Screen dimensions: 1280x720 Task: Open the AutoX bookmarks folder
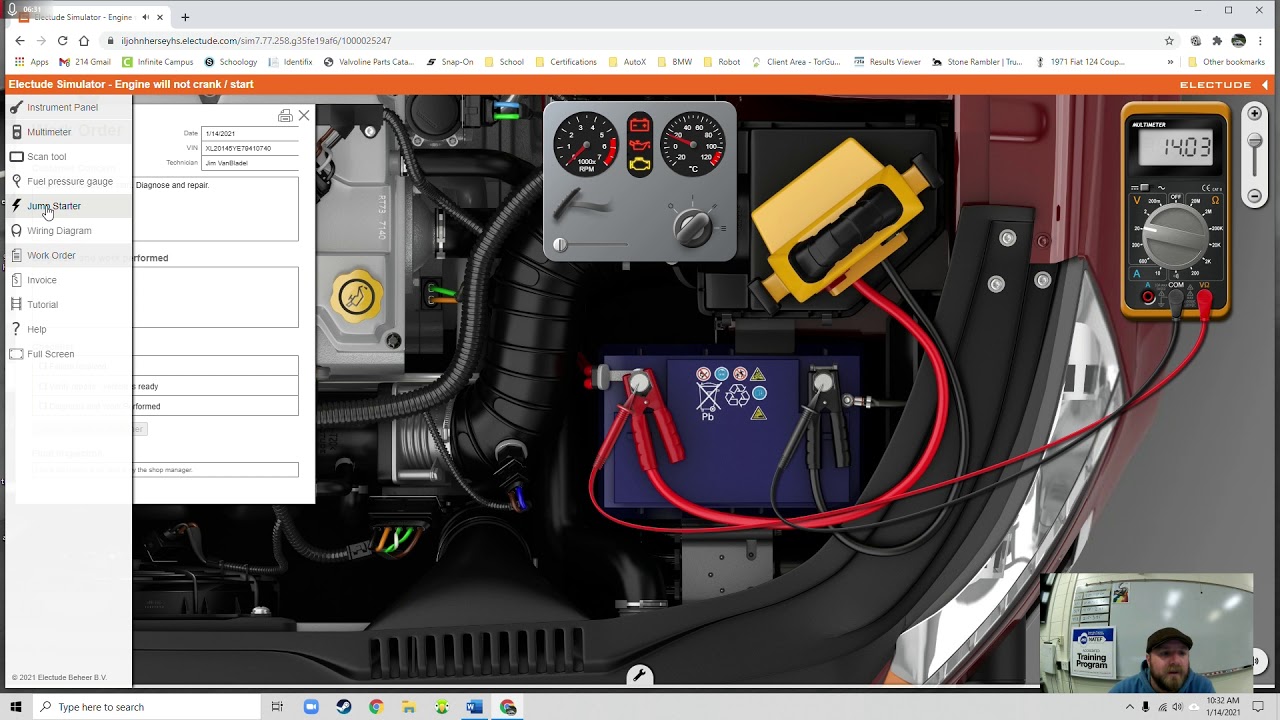[x=627, y=62]
